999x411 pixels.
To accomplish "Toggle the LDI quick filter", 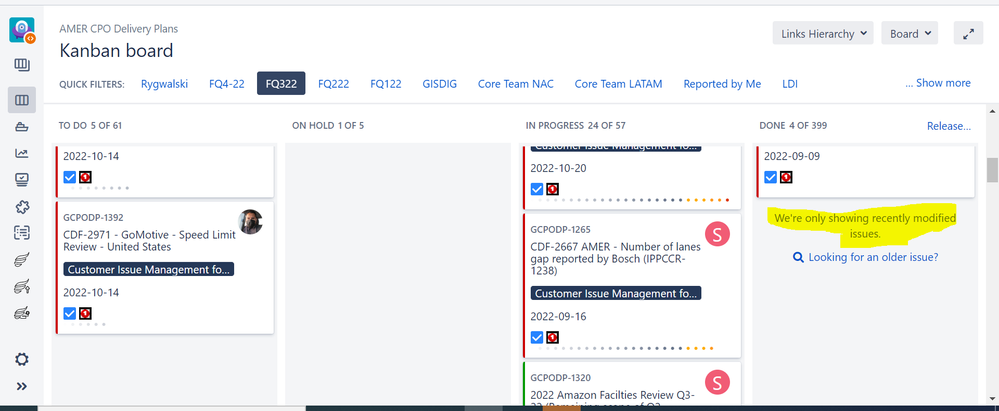I will (790, 83).
